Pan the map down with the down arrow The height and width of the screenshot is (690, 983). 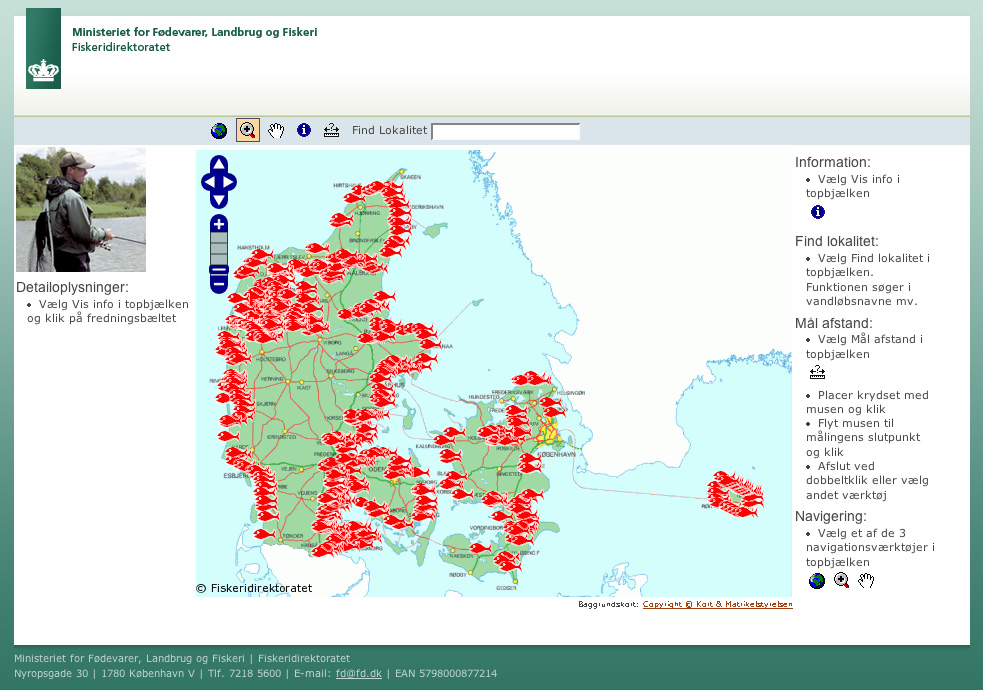[x=219, y=201]
